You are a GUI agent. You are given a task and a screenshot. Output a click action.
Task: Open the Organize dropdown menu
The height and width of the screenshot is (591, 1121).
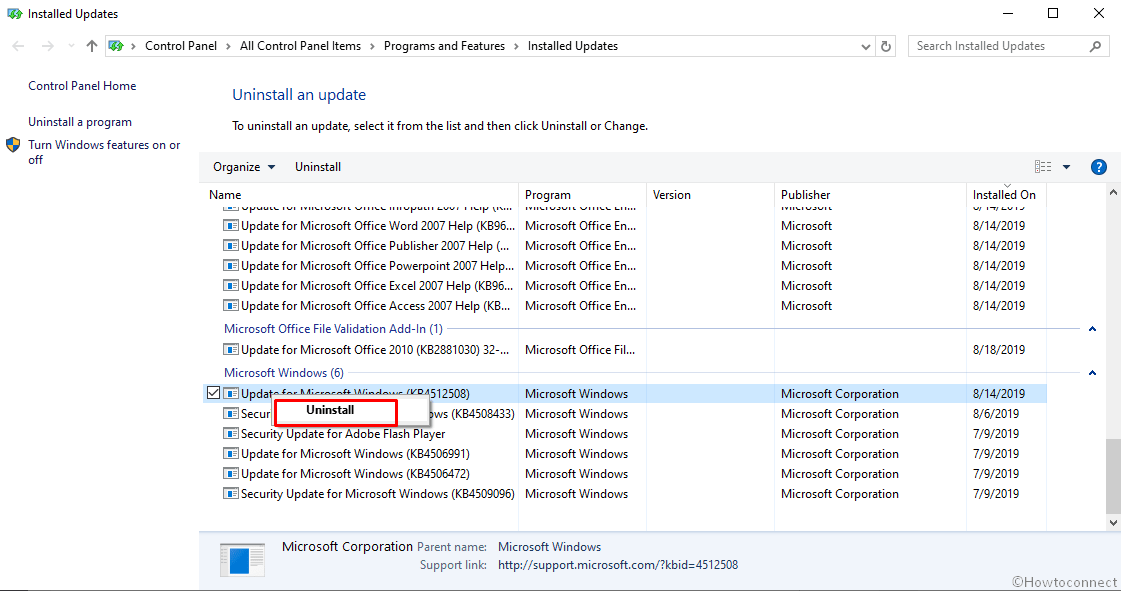tap(244, 167)
